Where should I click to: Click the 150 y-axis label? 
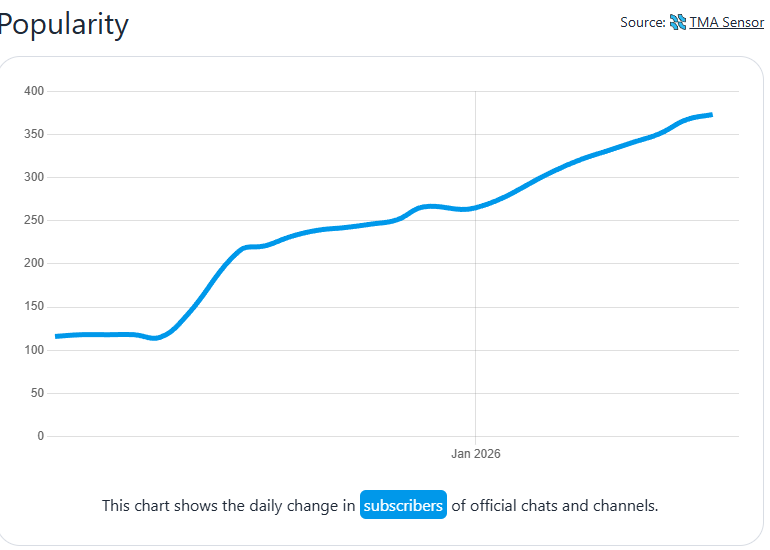[34, 307]
